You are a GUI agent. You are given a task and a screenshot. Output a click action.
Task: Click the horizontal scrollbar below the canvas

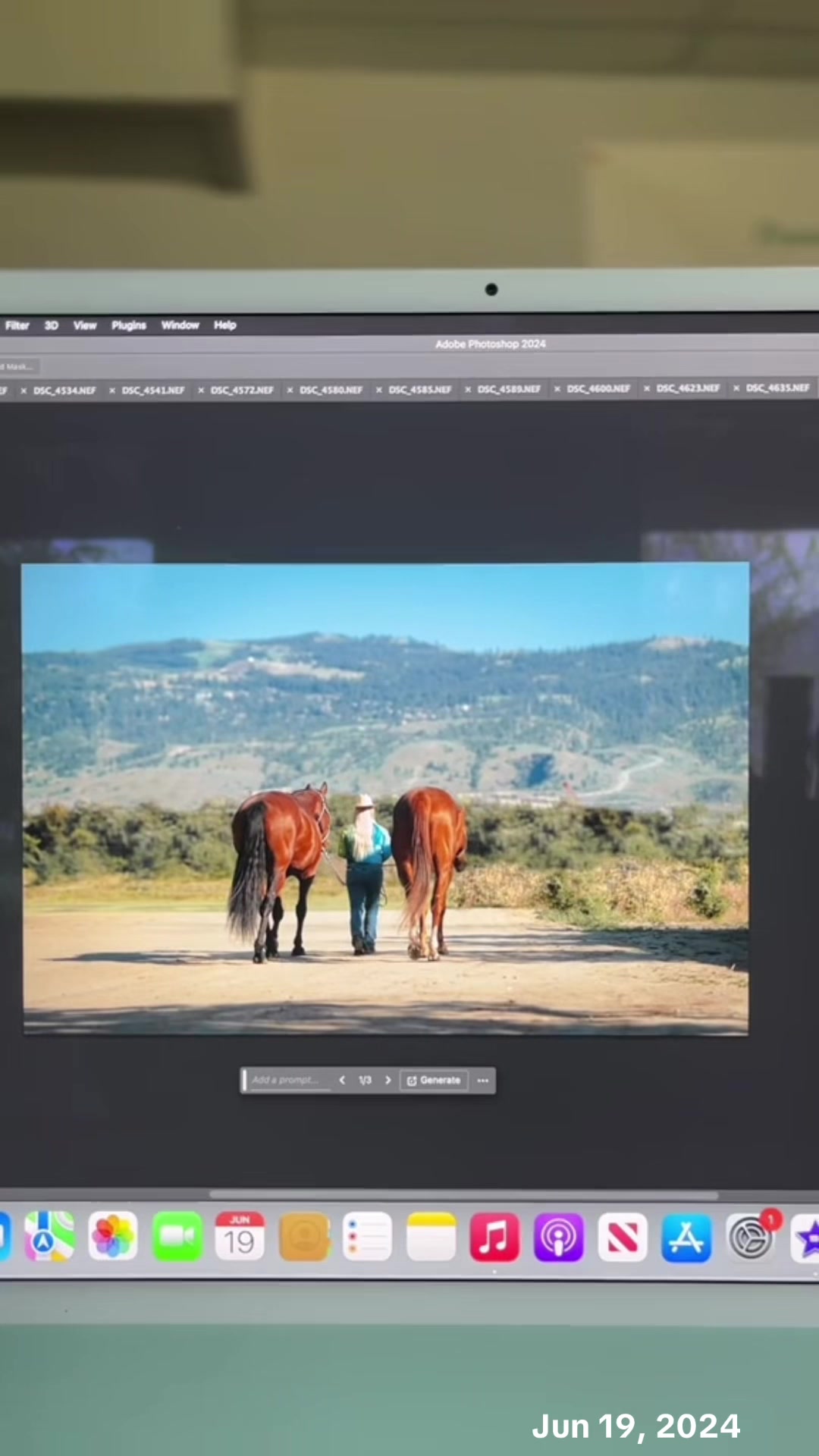click(x=463, y=1194)
